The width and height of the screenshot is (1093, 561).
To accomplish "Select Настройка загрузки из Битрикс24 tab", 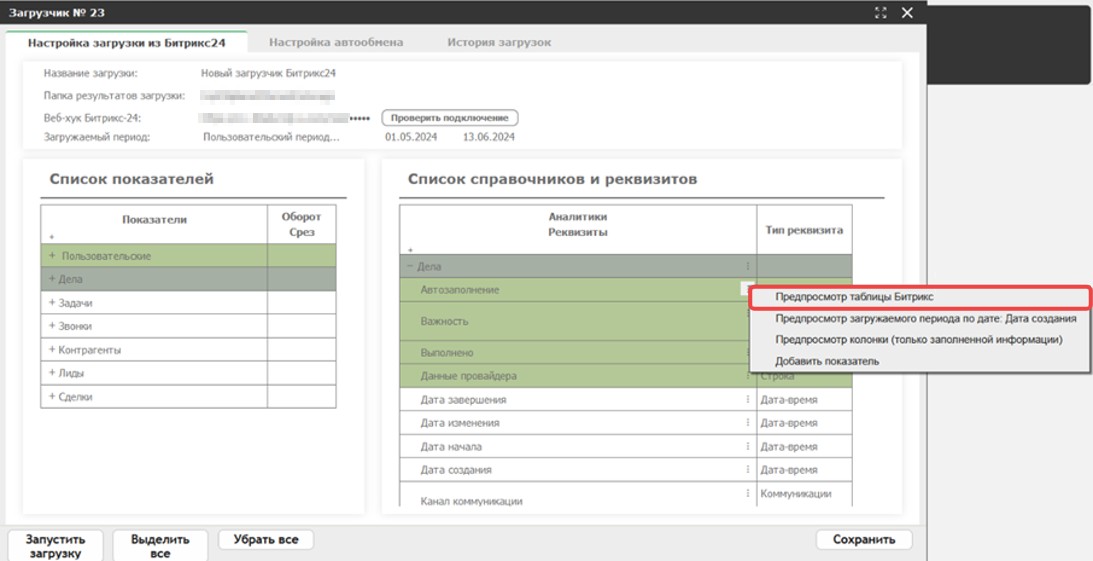I will [x=127, y=42].
